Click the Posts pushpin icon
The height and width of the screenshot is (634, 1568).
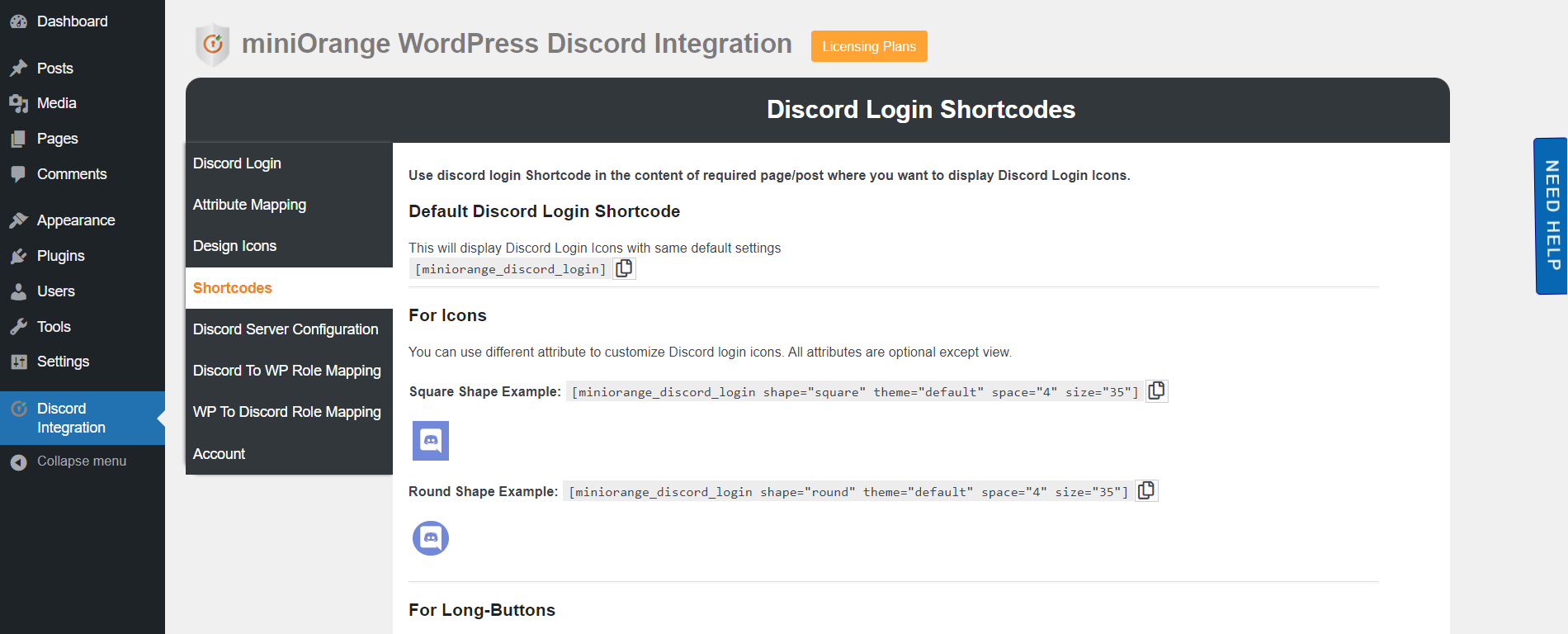18,69
